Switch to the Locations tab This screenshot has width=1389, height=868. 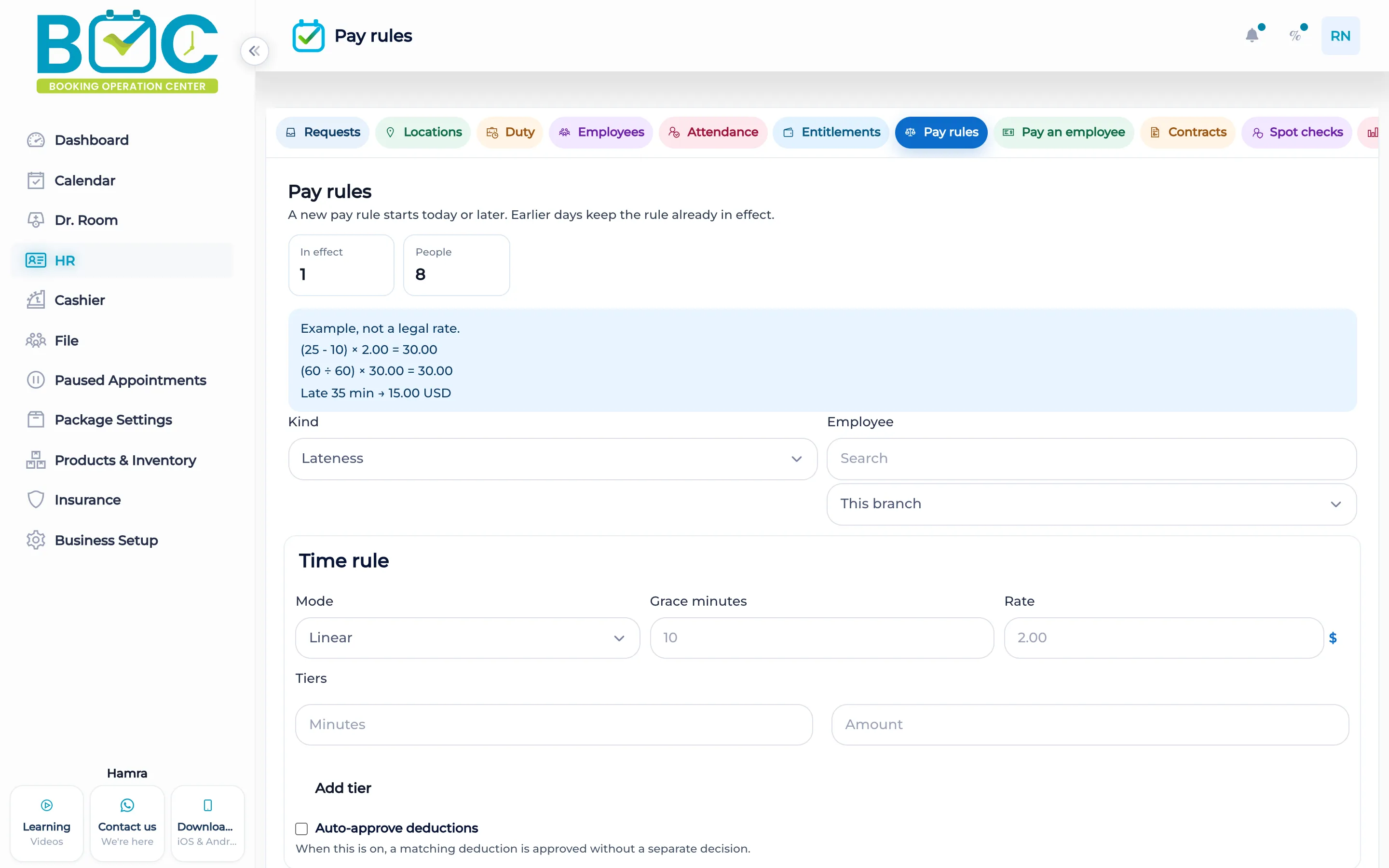coord(423,133)
